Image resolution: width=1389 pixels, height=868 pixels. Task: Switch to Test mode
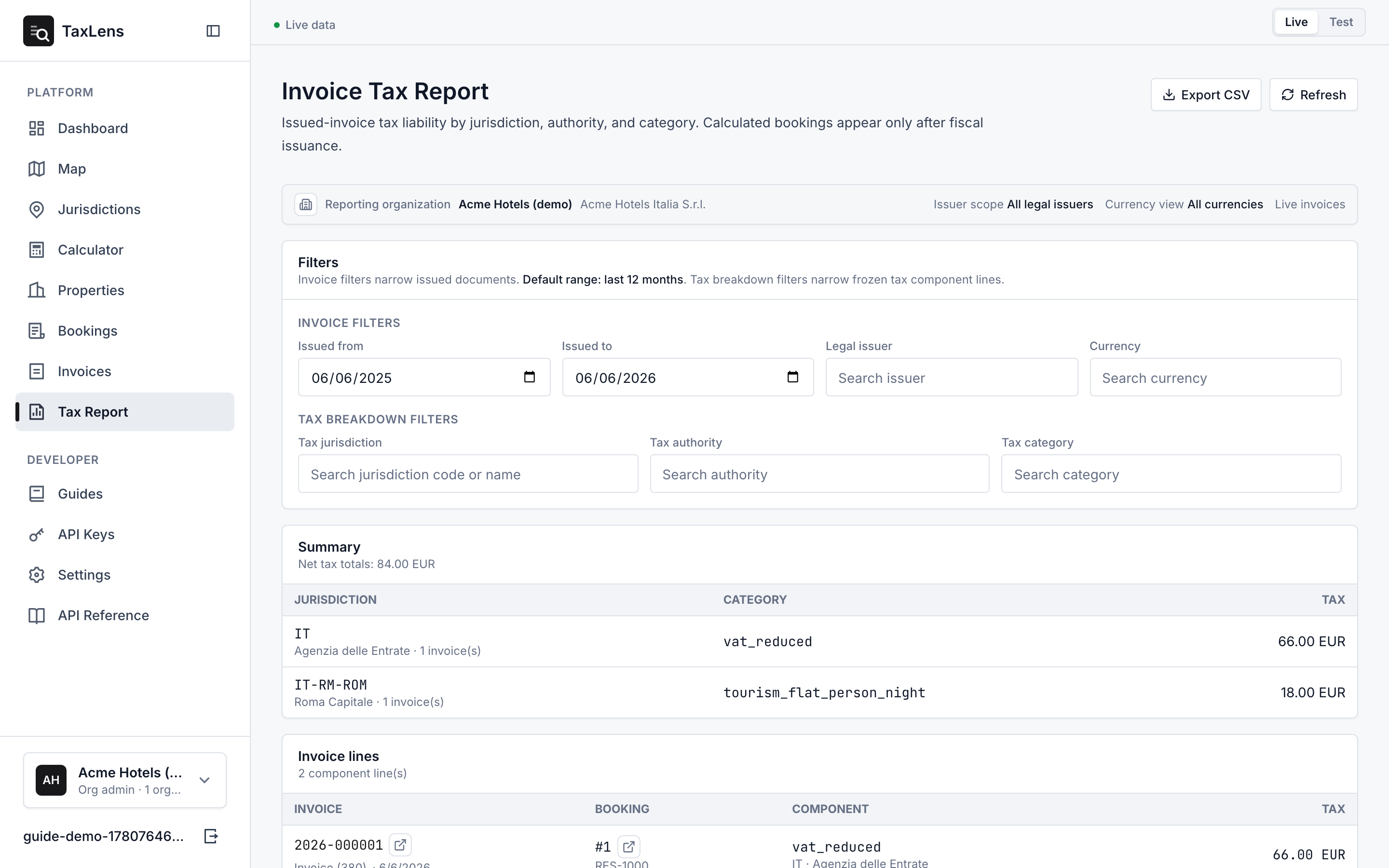pyautogui.click(x=1341, y=22)
